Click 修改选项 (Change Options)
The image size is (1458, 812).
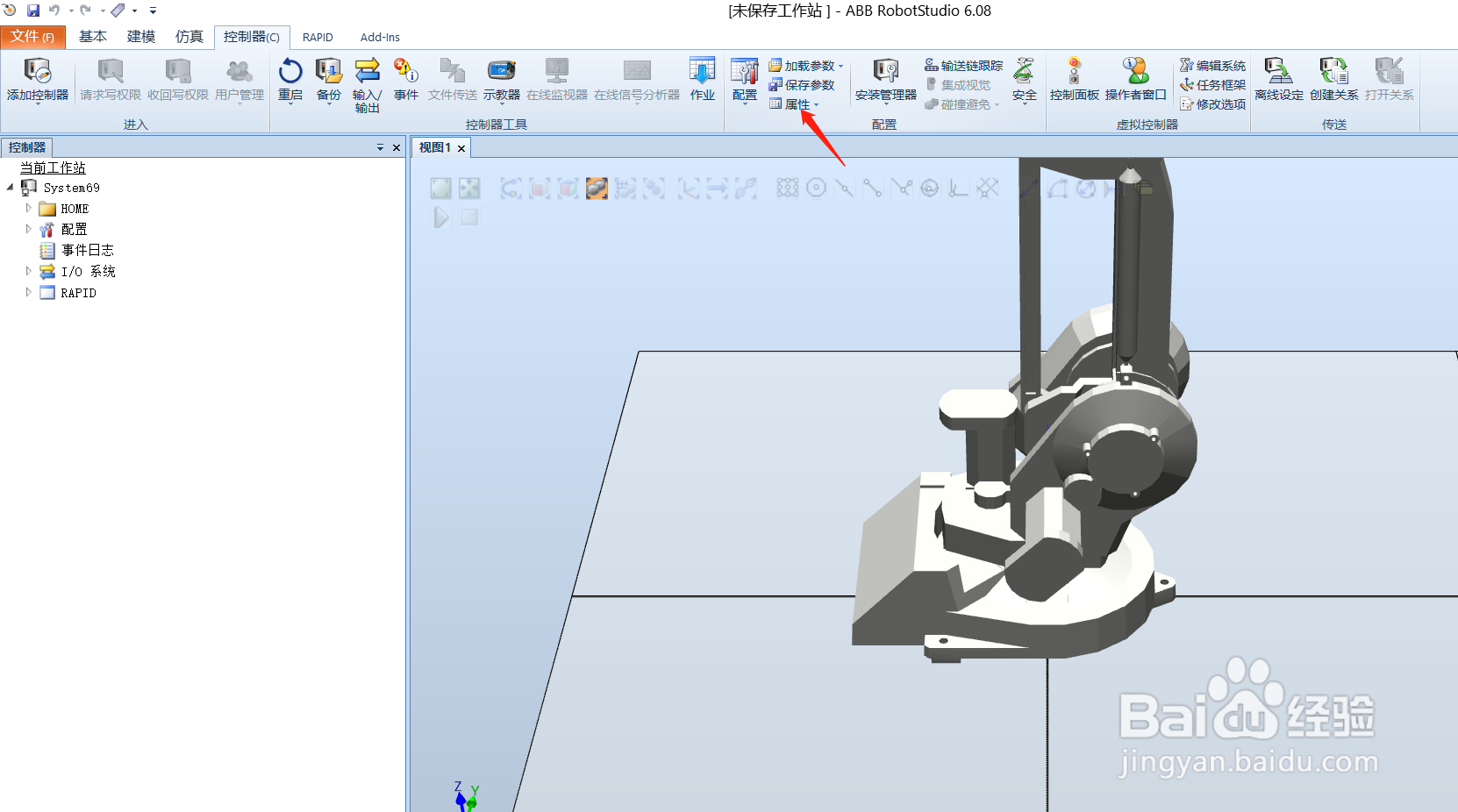click(1213, 104)
